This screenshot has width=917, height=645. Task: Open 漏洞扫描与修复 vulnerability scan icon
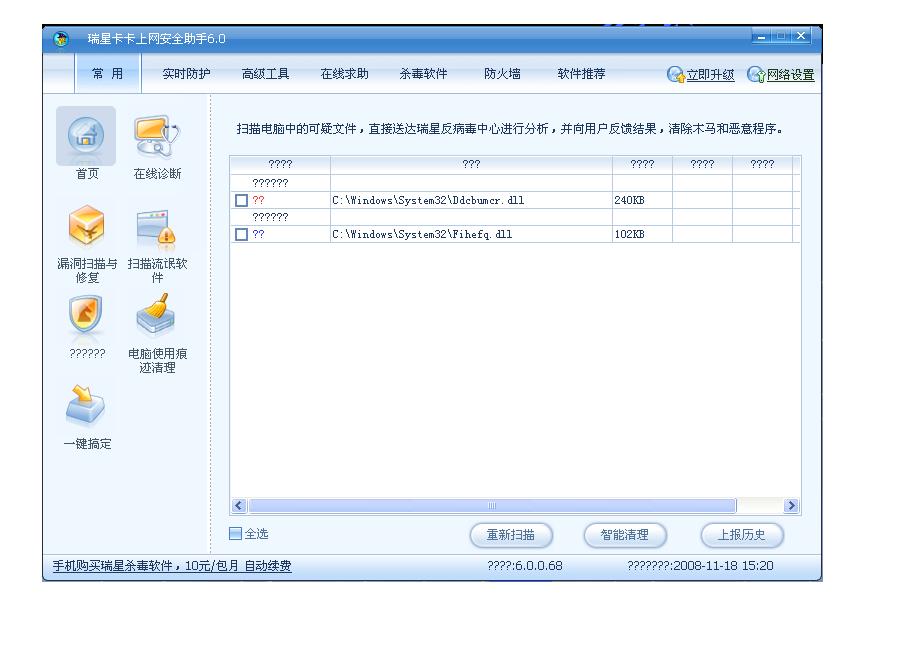(86, 225)
